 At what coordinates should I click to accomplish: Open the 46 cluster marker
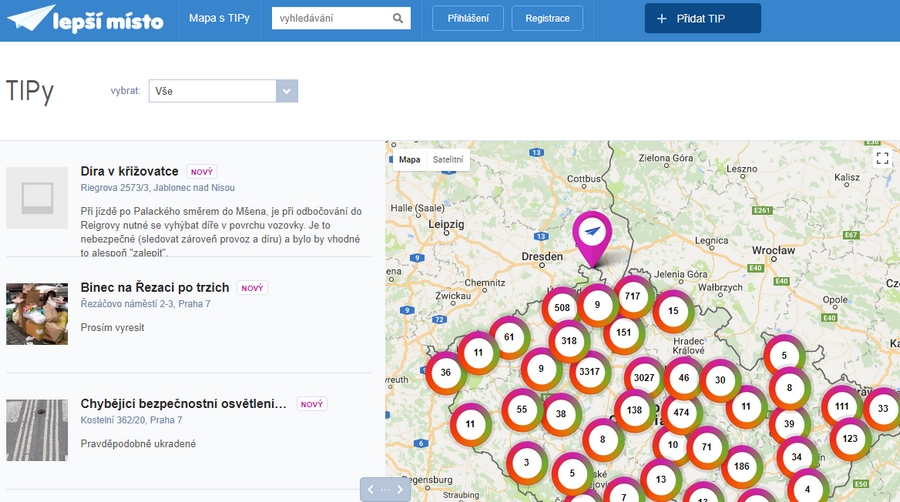coord(684,378)
